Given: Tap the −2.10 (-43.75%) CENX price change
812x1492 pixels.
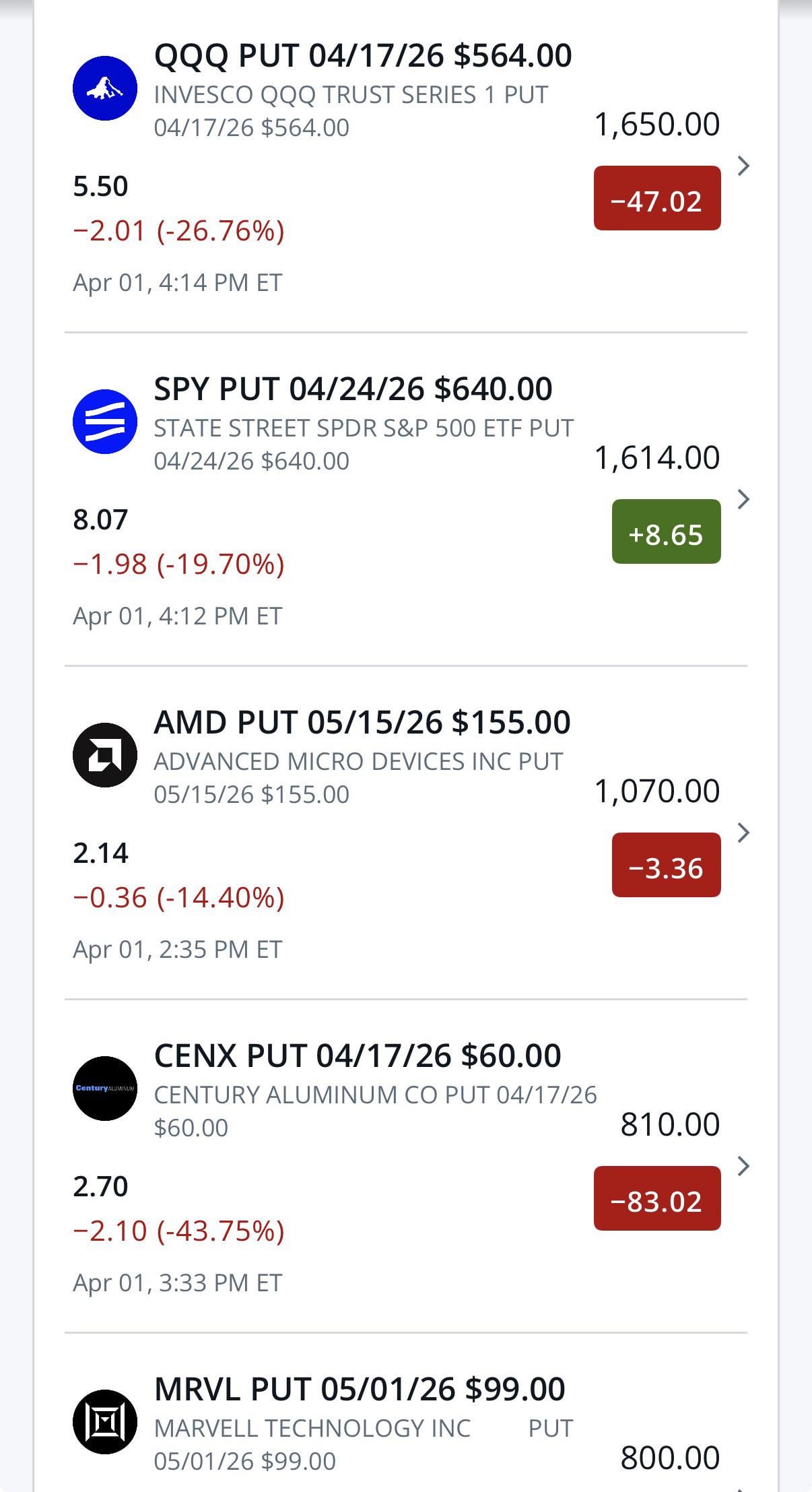Looking at the screenshot, I should click(178, 1231).
